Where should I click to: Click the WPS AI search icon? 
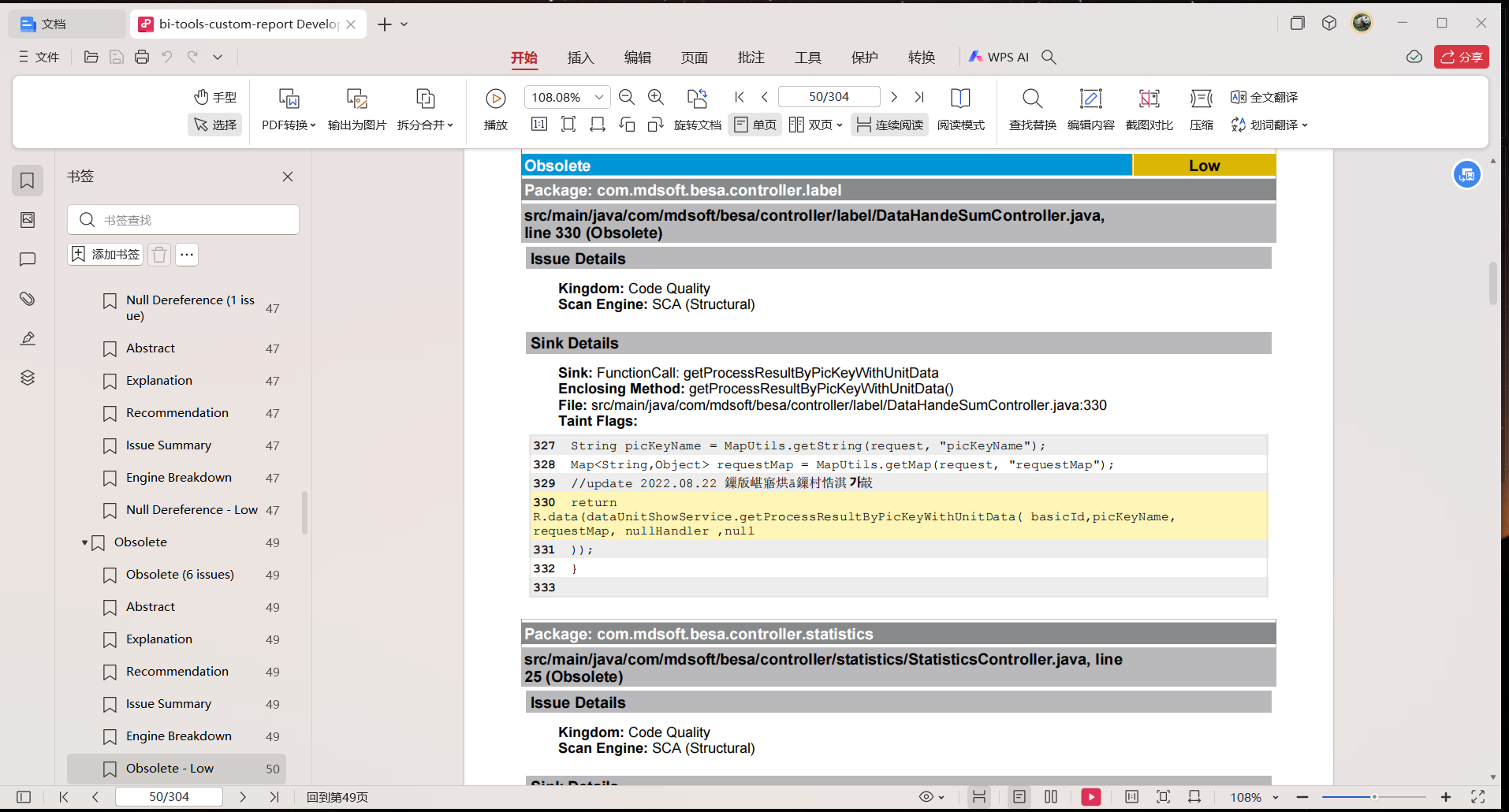point(1049,57)
